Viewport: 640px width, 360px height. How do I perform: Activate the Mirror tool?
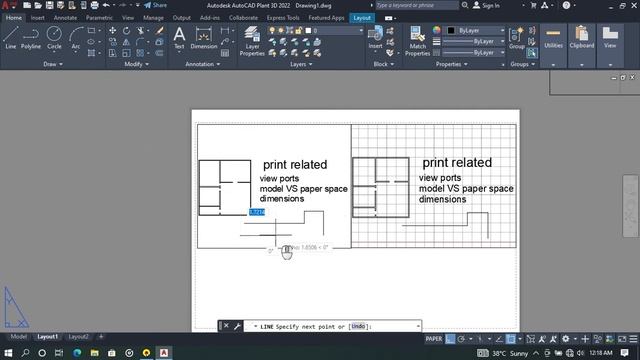(127, 42)
